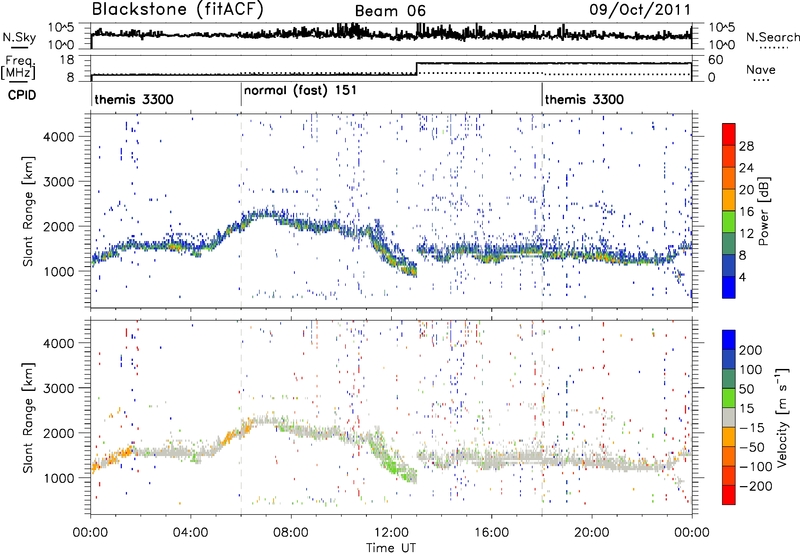Click the 'Beam 06' label
Screen dimensions: 800x554
click(390, 11)
